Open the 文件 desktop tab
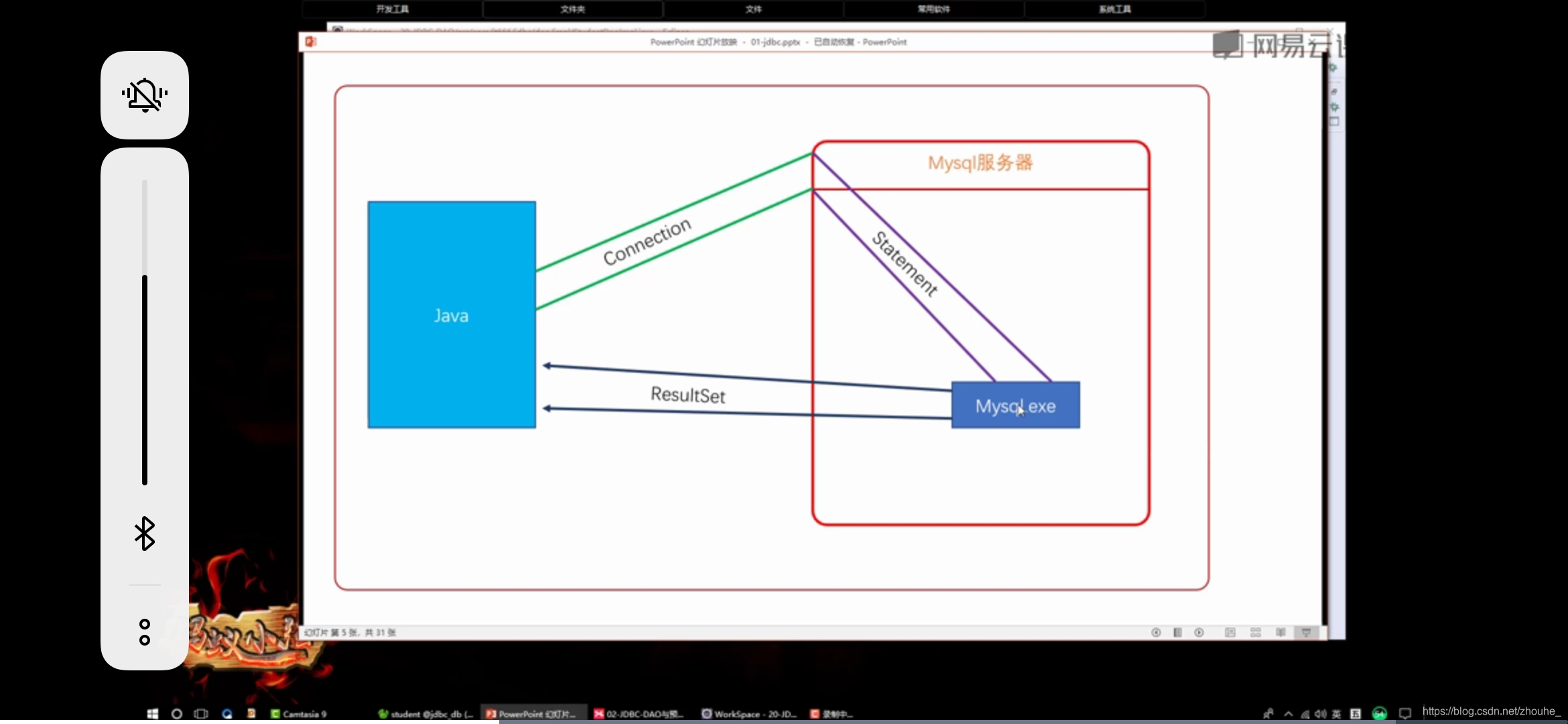 tap(754, 9)
